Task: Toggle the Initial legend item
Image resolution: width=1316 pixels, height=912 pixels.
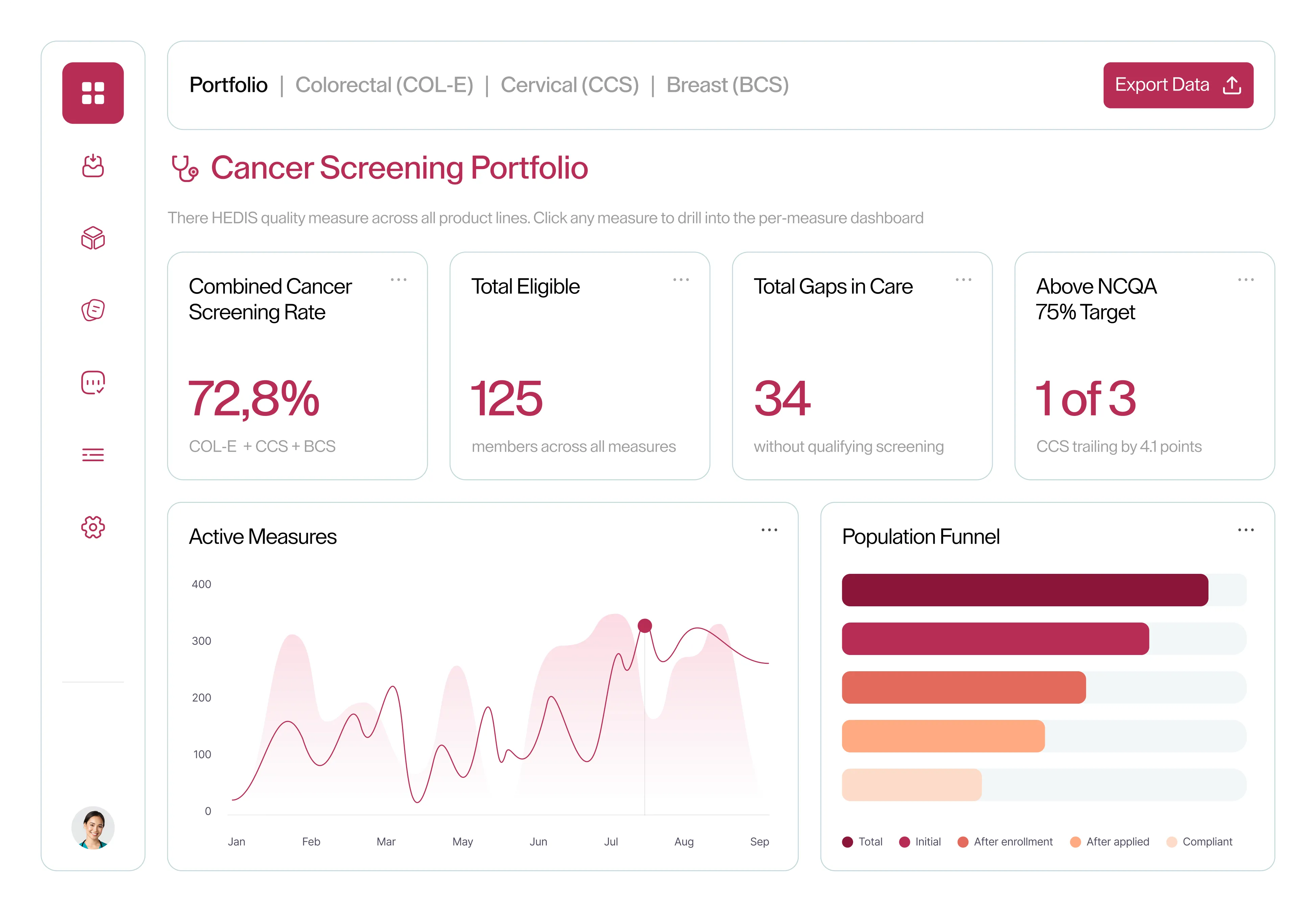Action: click(920, 842)
